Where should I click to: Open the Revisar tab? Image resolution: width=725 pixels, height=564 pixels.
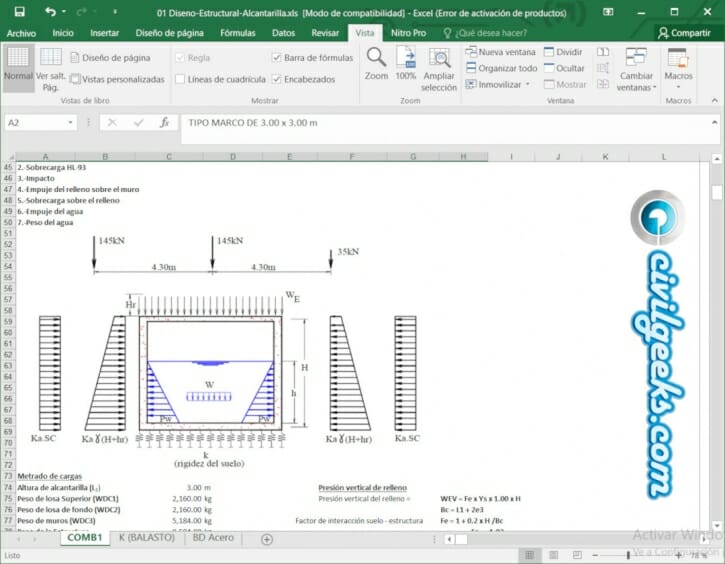(325, 33)
